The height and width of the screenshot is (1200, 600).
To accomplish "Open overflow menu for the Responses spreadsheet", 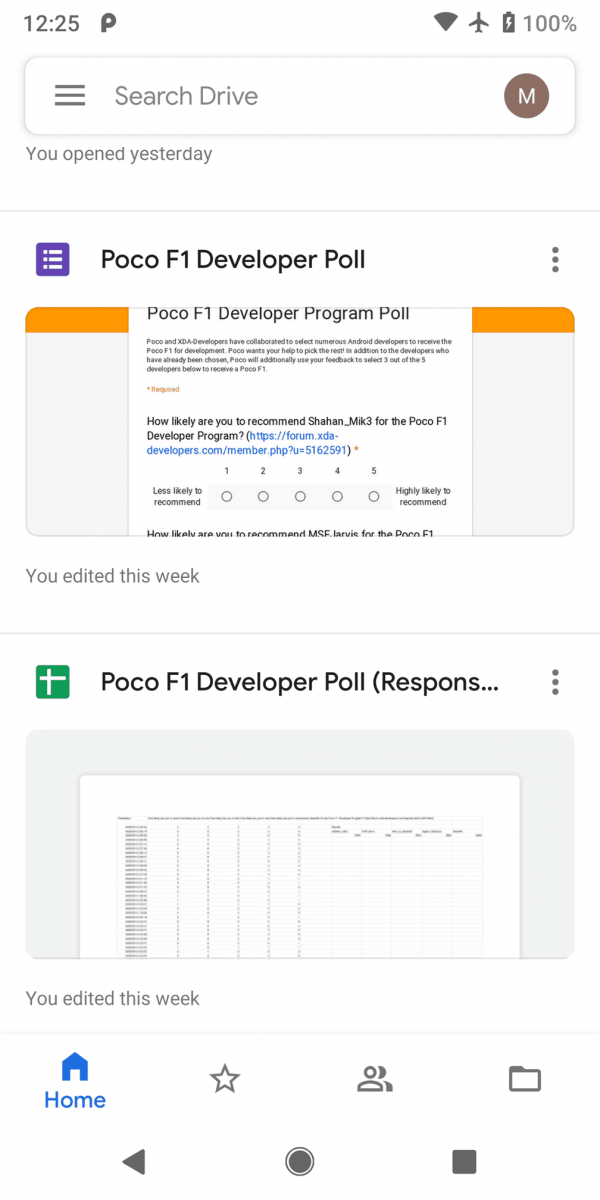I will tap(555, 682).
